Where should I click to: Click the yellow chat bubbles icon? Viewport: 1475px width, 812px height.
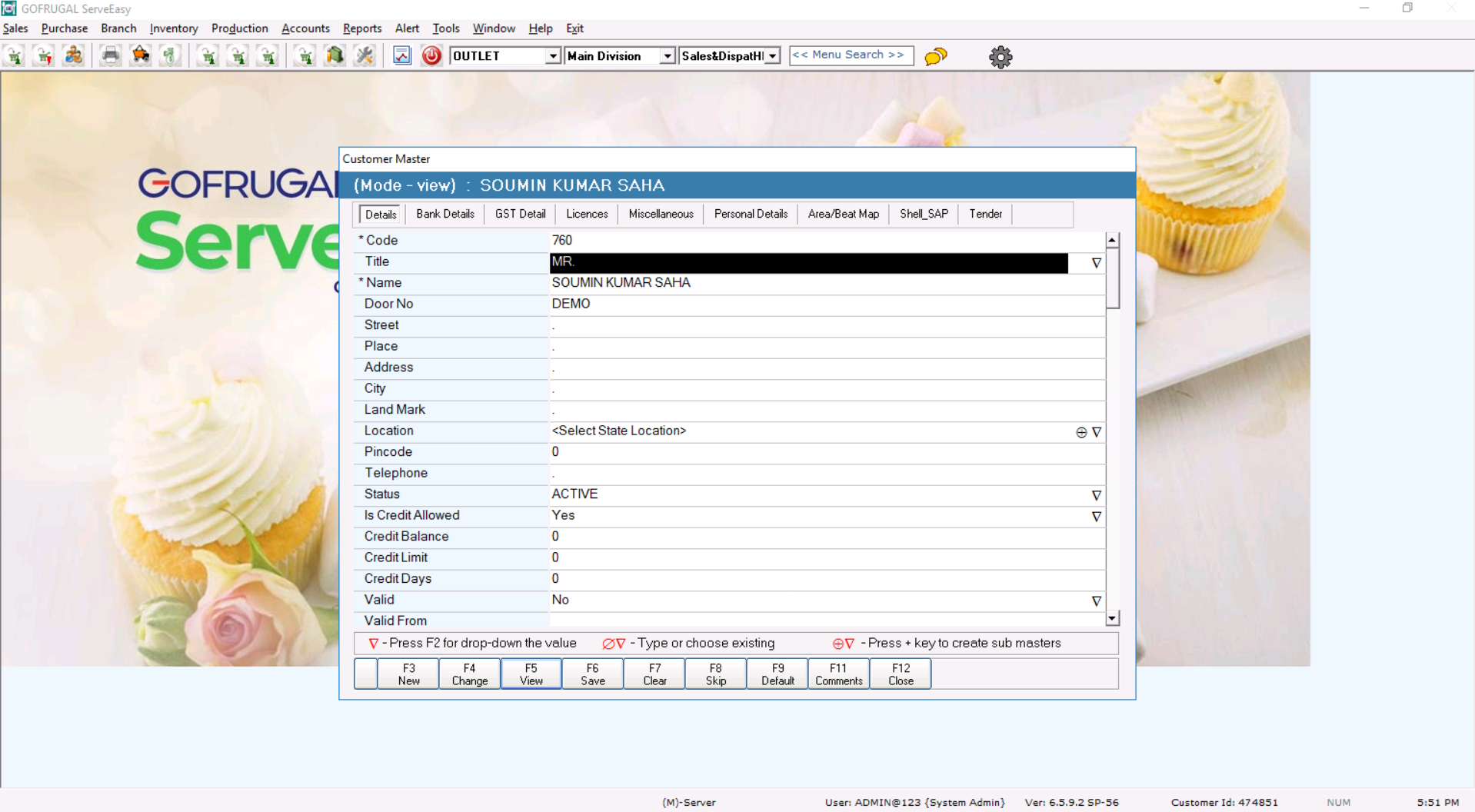coord(935,56)
